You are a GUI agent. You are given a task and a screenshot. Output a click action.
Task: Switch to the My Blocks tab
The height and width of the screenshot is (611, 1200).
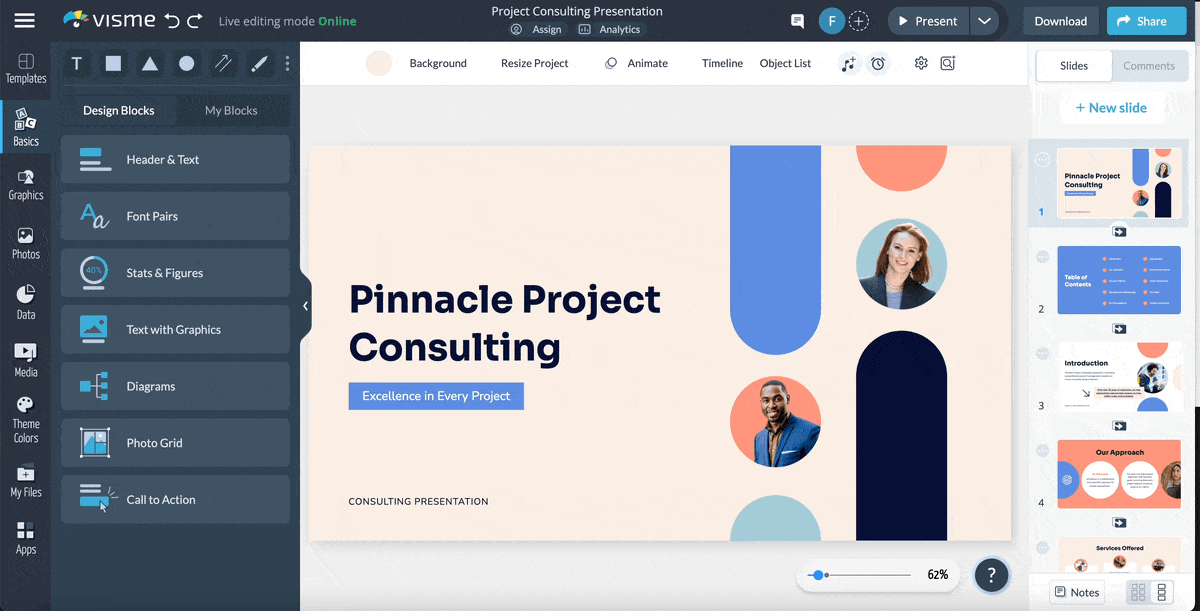(234, 110)
